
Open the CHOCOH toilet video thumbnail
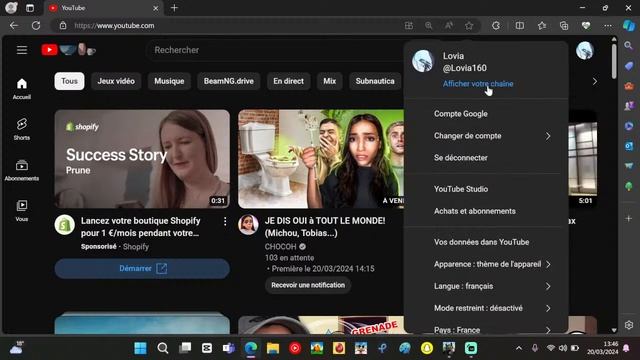point(321,159)
